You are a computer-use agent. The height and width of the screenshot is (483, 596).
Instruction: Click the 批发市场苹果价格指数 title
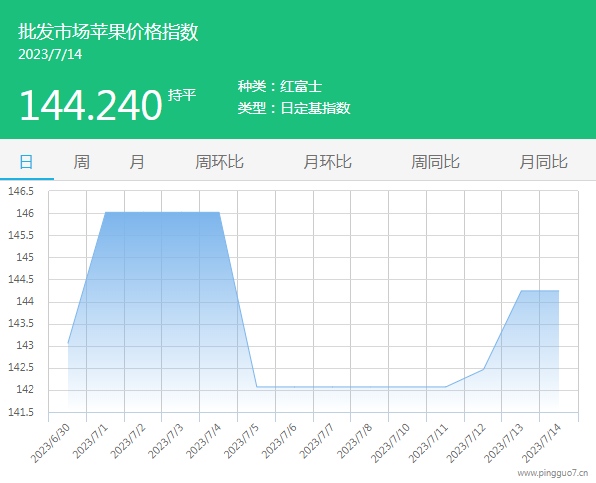coord(108,32)
